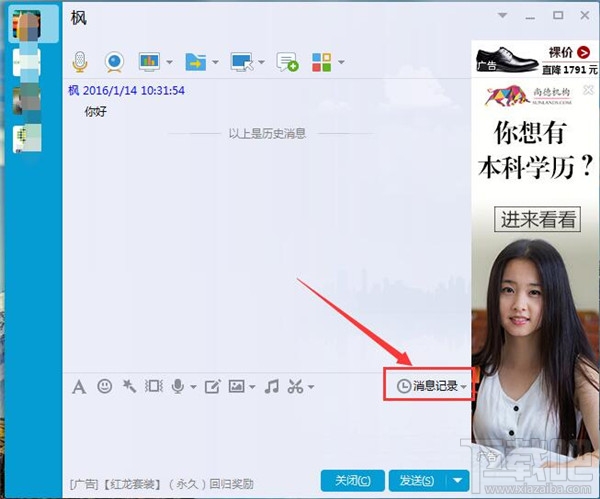The image size is (600, 499).
Task: Expand the presentation icon's dropdown arrow
Action: pos(170,62)
